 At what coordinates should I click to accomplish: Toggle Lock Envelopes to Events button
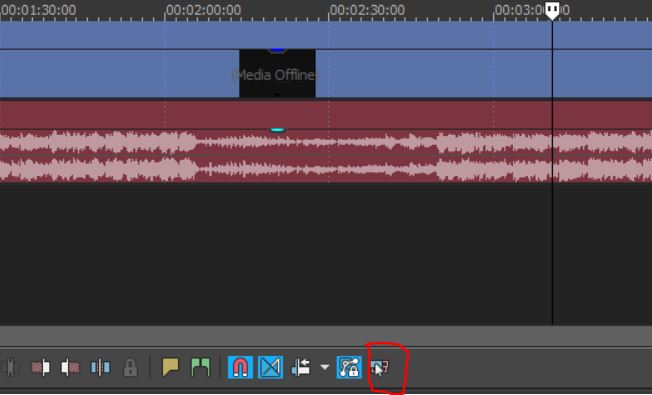click(349, 368)
